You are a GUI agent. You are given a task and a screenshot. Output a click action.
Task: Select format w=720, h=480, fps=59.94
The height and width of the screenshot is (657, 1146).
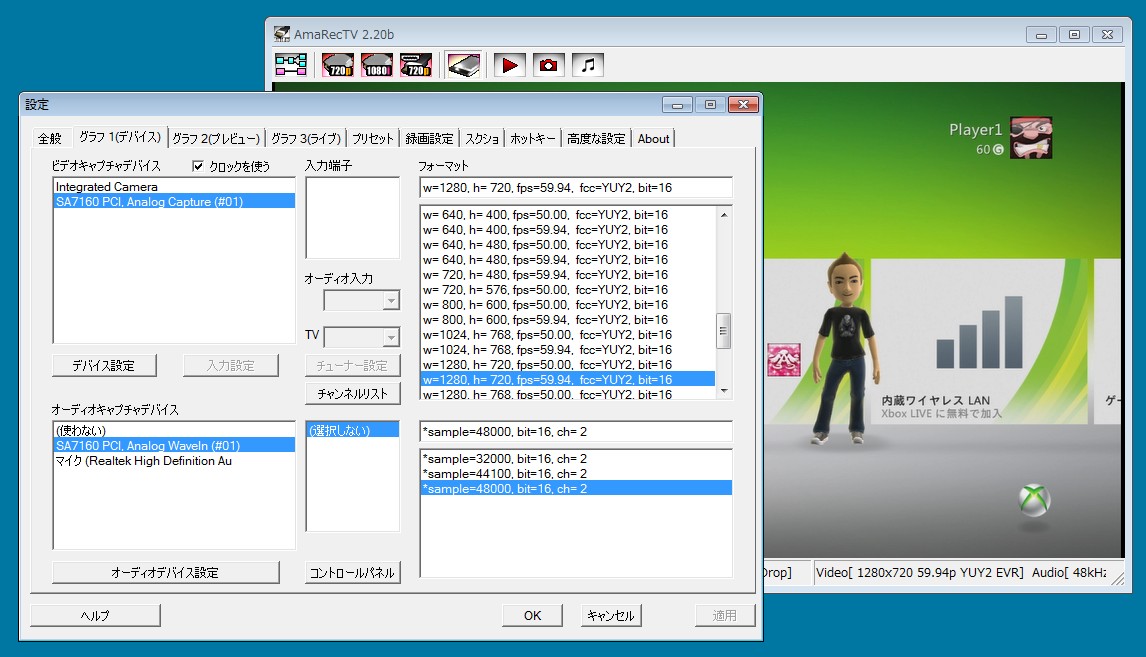click(x=567, y=274)
